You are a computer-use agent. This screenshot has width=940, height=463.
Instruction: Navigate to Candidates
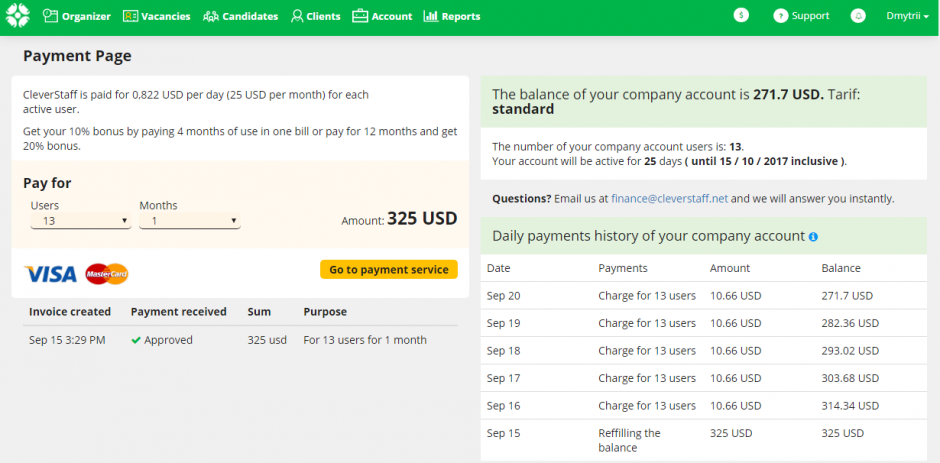tap(240, 16)
